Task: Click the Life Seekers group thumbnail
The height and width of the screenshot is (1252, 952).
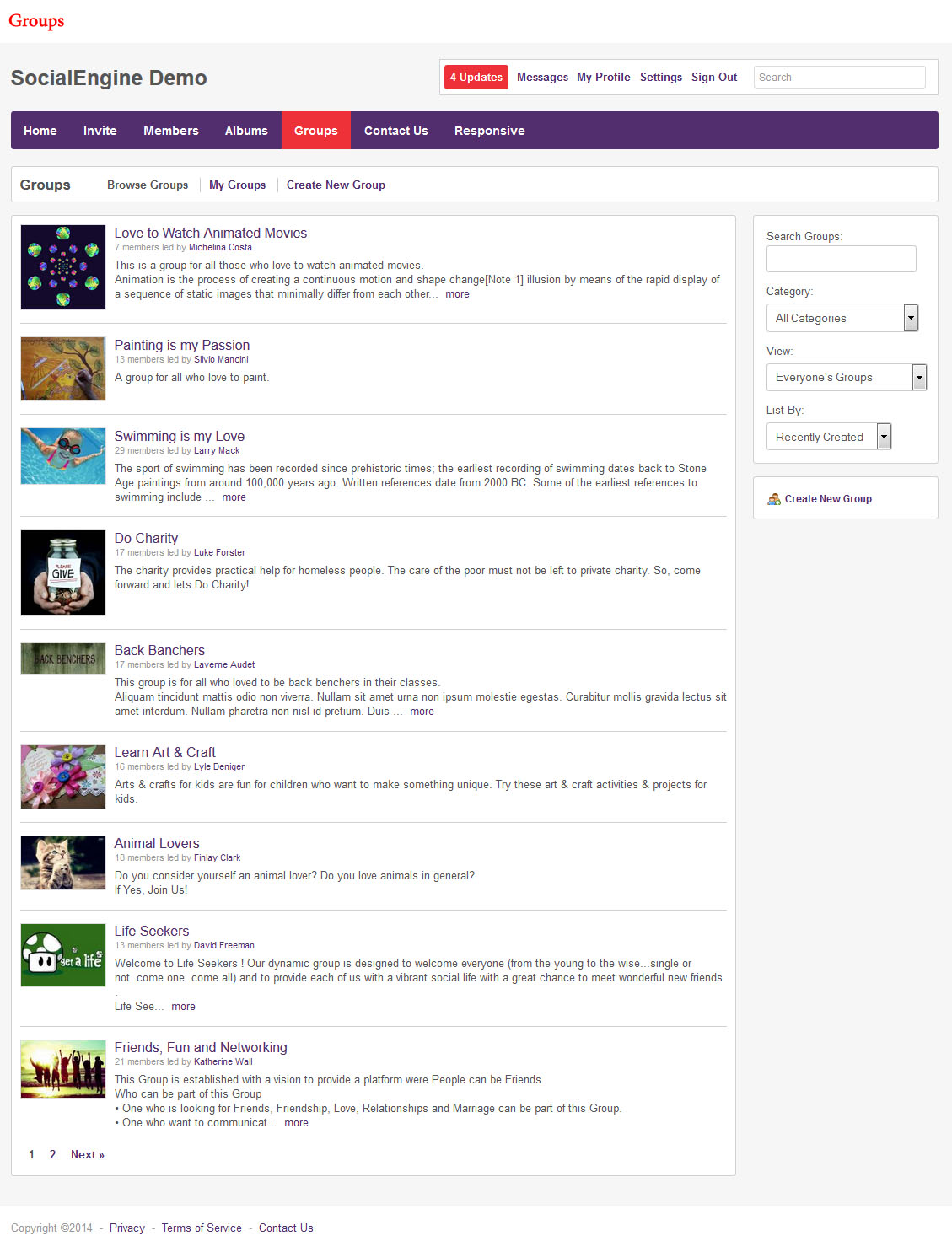Action: pyautogui.click(x=63, y=955)
